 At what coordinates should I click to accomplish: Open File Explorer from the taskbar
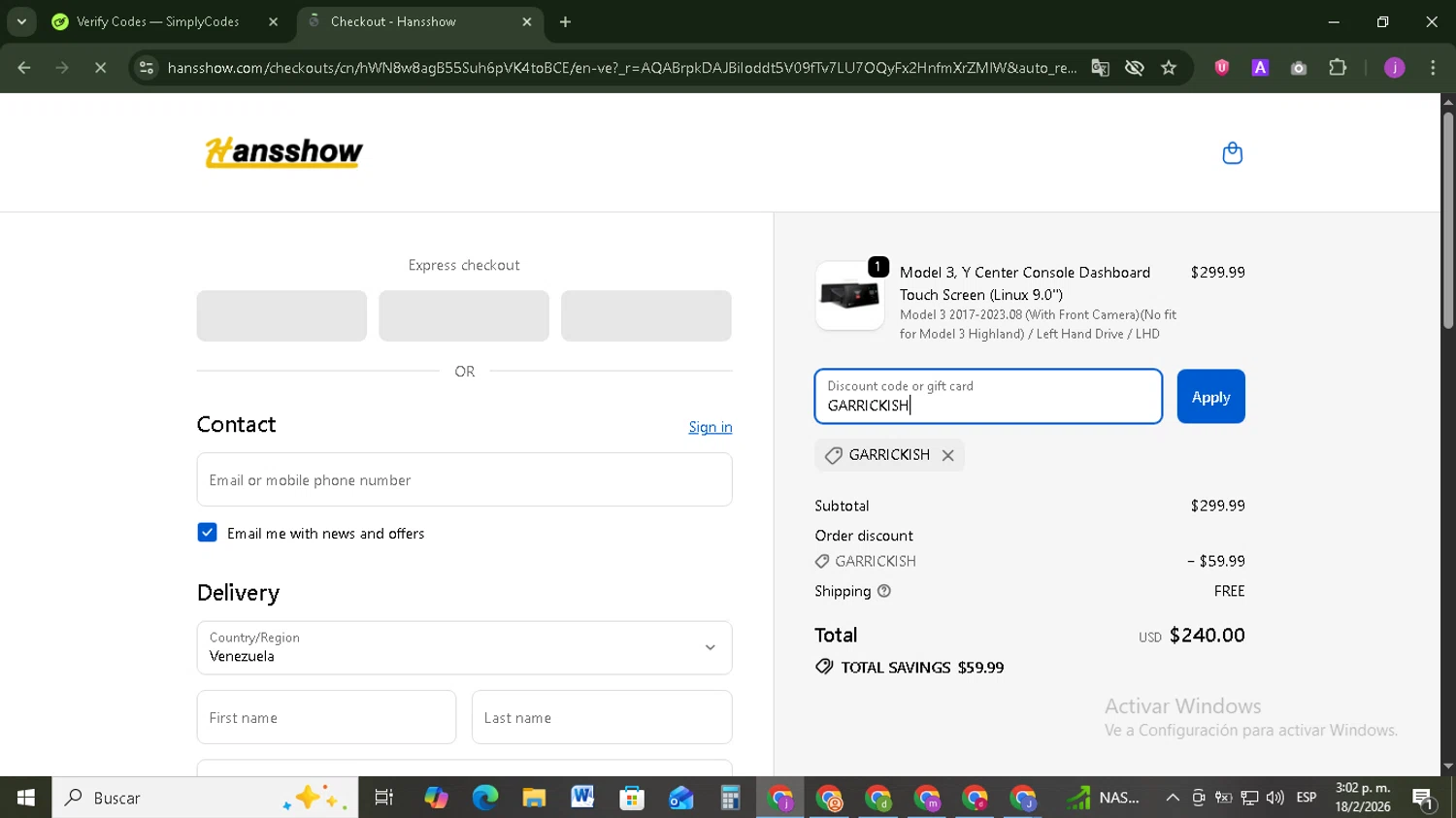click(534, 798)
